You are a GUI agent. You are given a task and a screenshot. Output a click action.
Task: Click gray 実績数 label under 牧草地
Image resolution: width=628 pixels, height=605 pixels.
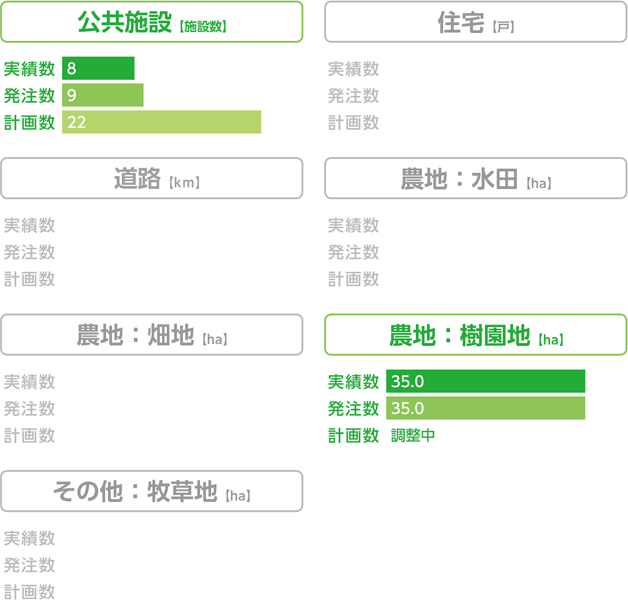coord(29,538)
